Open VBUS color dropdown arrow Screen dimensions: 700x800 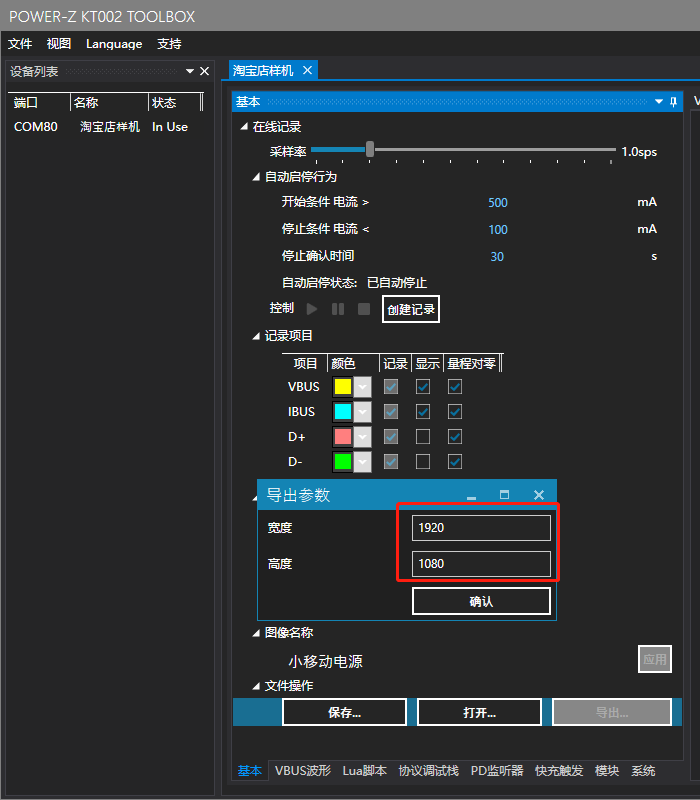pos(362,387)
